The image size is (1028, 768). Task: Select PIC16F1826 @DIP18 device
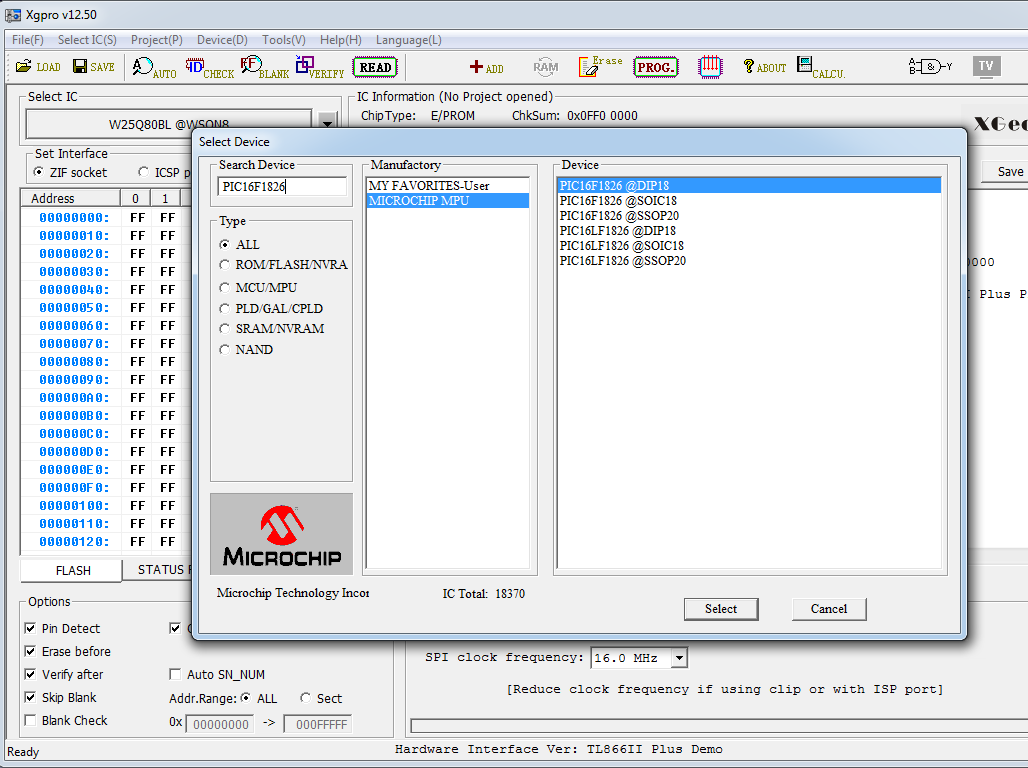click(749, 186)
